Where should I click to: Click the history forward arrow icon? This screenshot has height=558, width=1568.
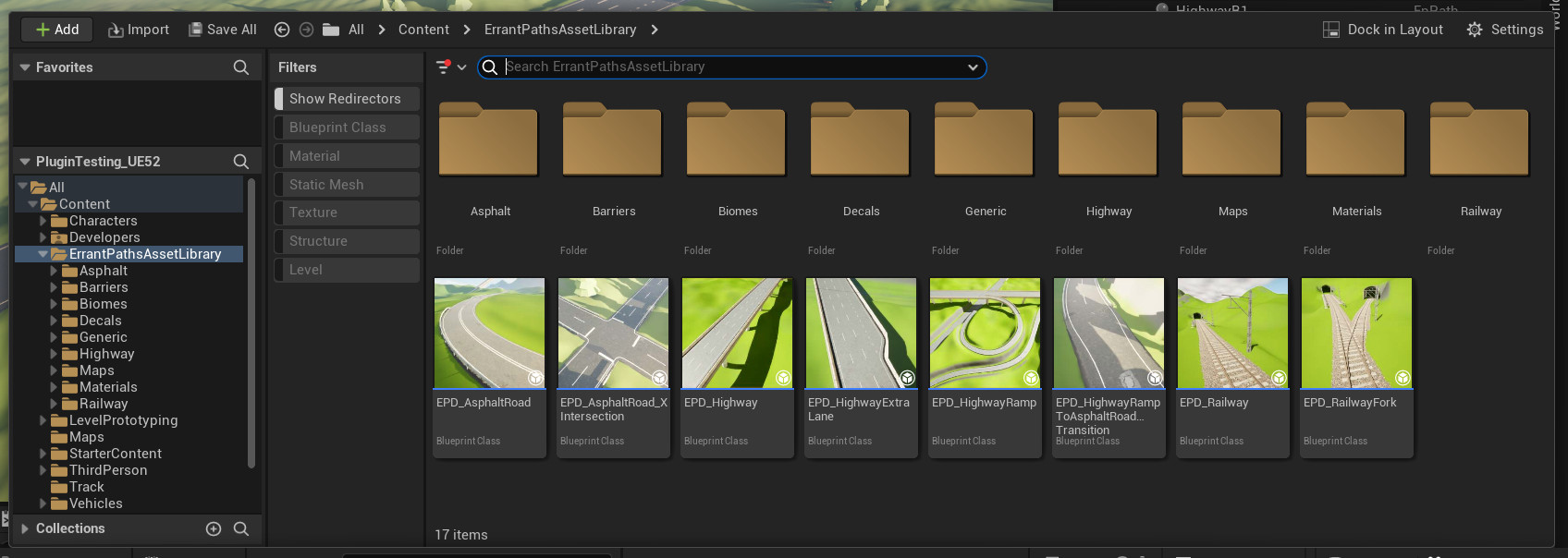click(306, 30)
